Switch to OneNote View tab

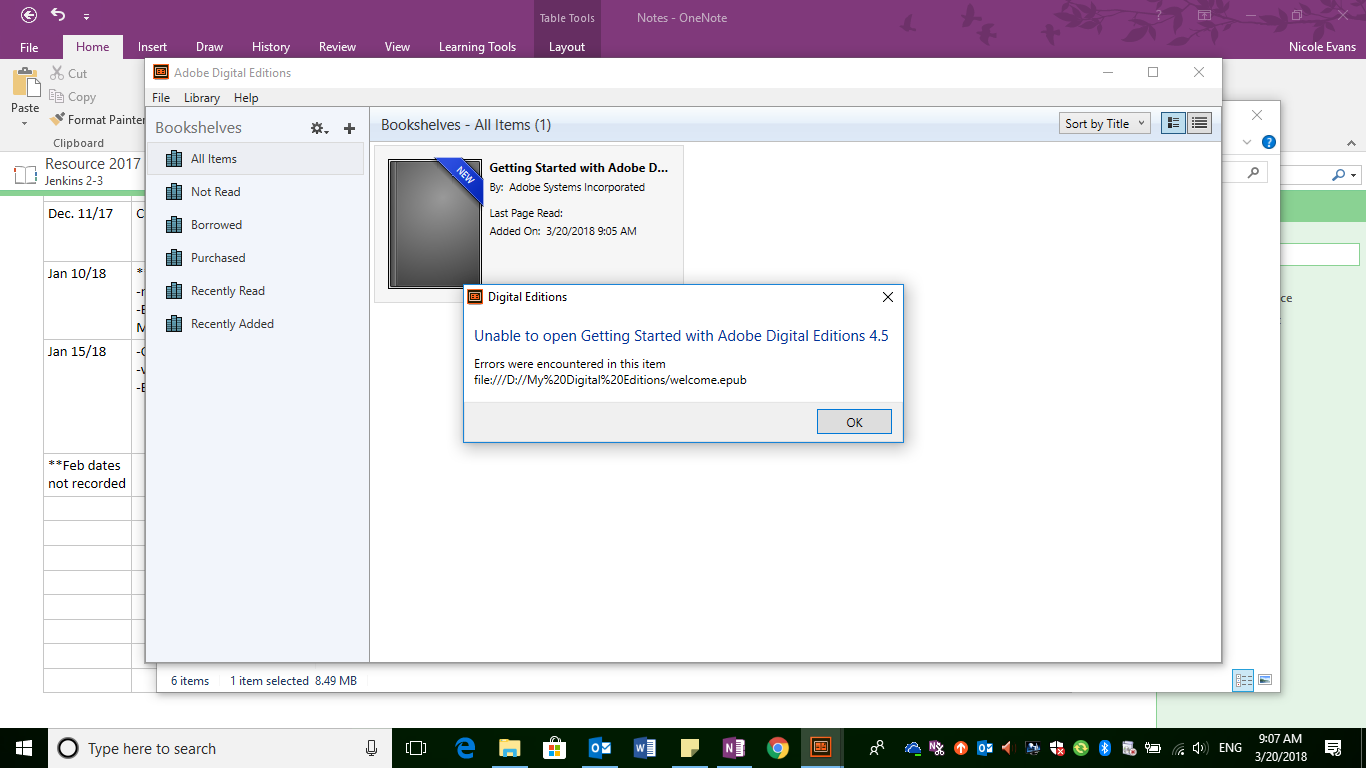tap(398, 47)
